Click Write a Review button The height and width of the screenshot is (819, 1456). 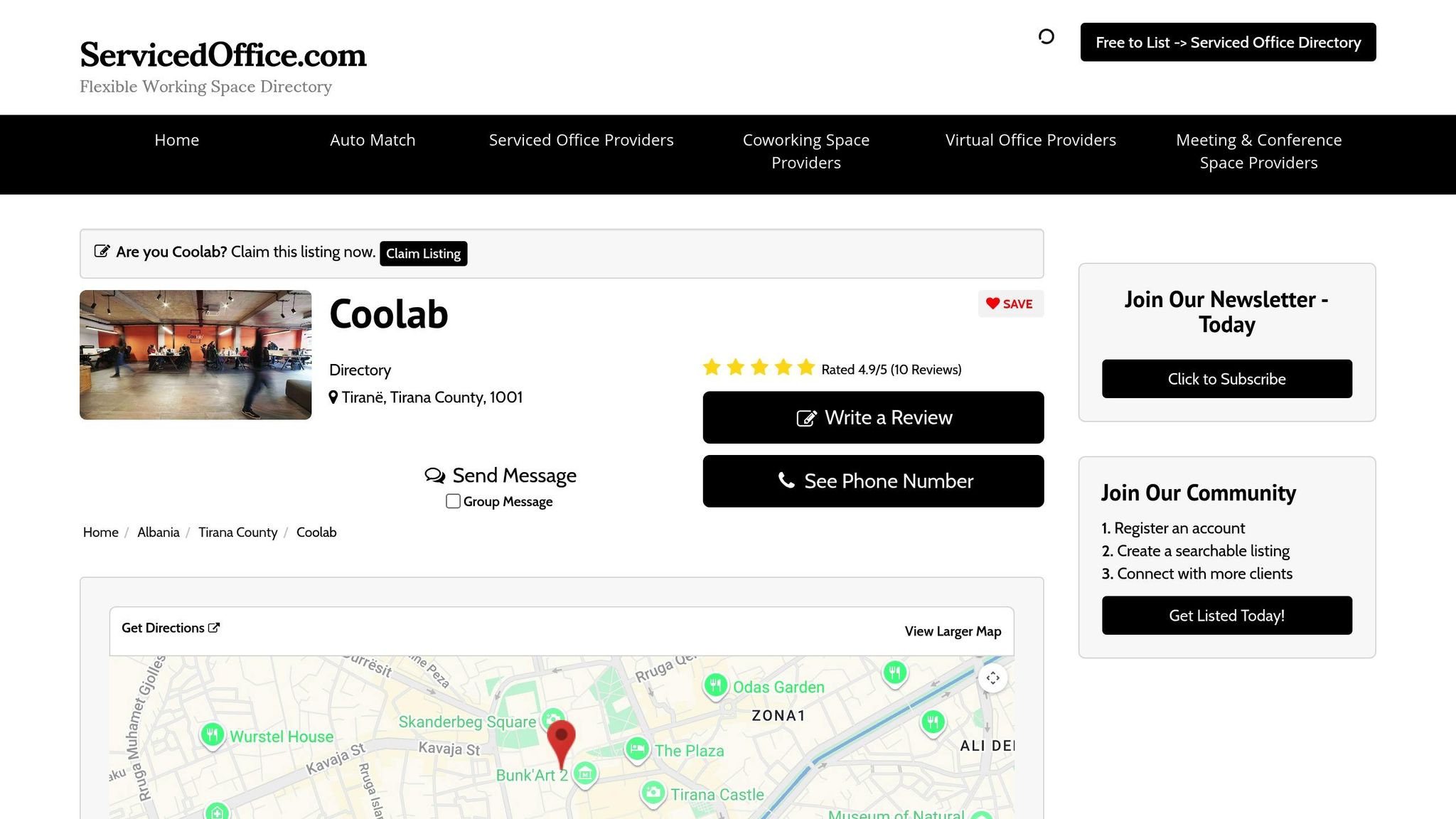tap(873, 417)
